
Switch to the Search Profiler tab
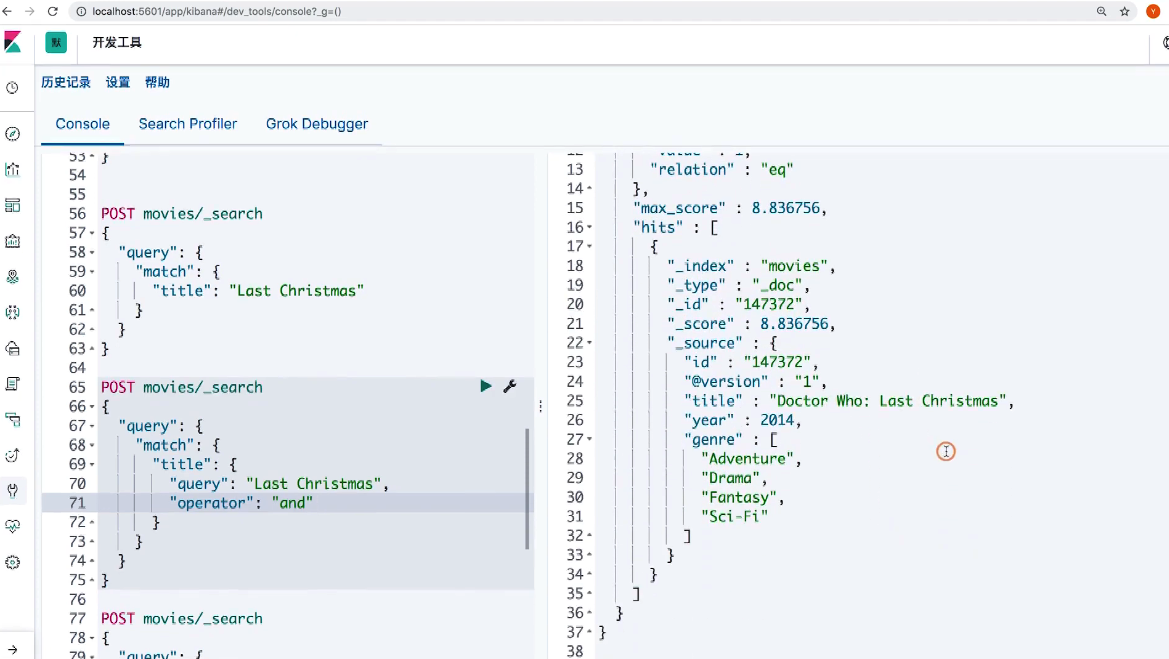tap(188, 124)
